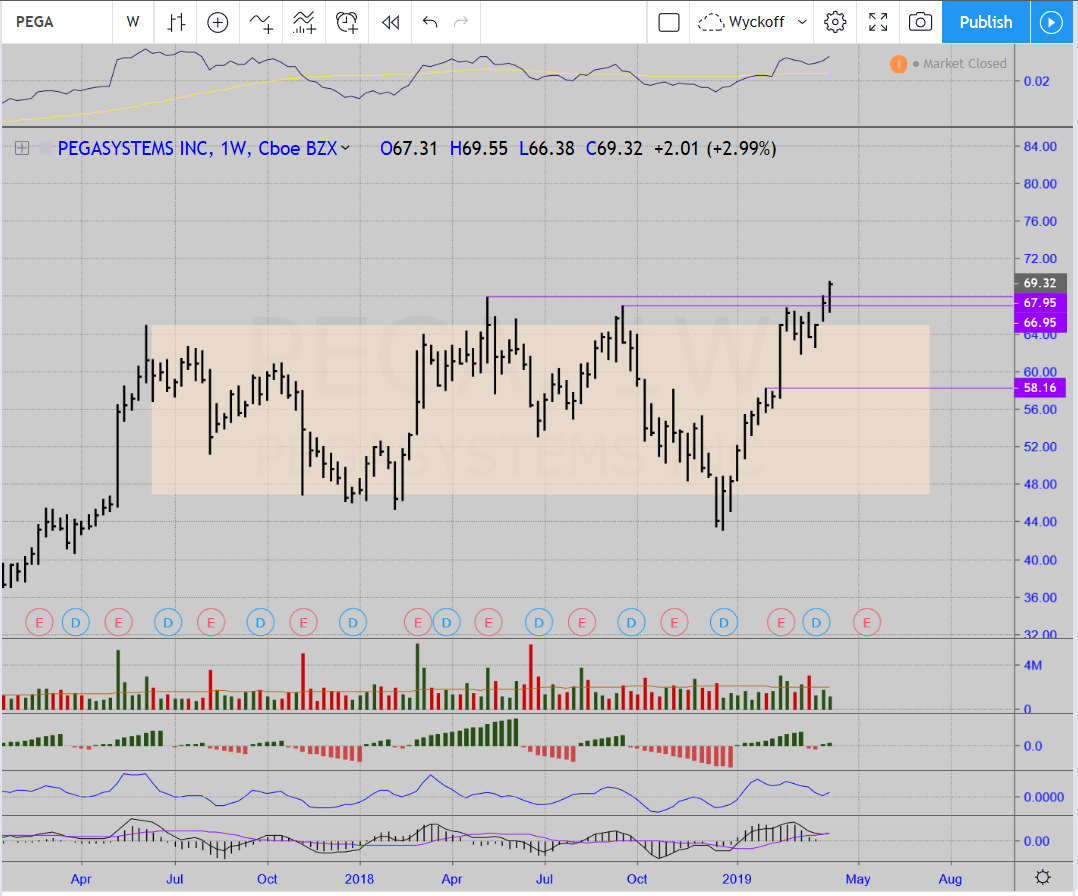The height and width of the screenshot is (896, 1078).
Task: Open the W weekly interval selector
Action: 133,22
